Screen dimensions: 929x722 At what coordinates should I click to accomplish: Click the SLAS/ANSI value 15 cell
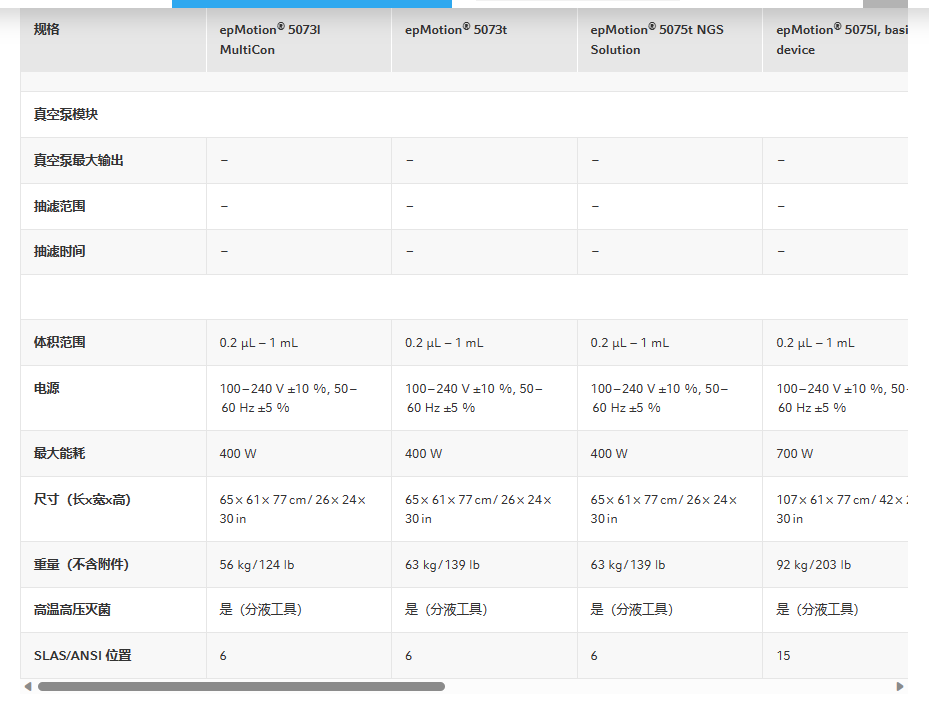[x=783, y=656]
